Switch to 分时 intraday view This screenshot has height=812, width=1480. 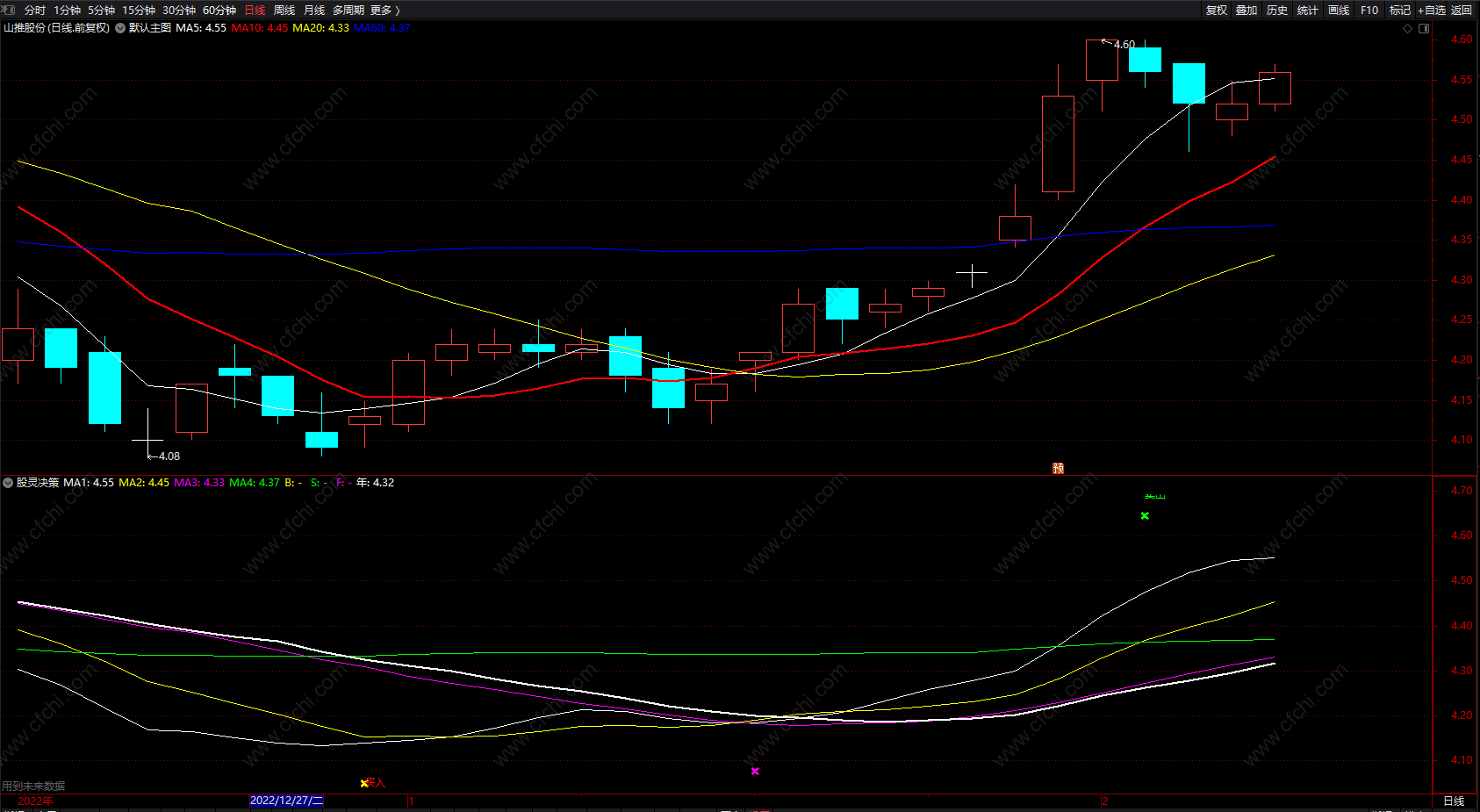point(35,11)
